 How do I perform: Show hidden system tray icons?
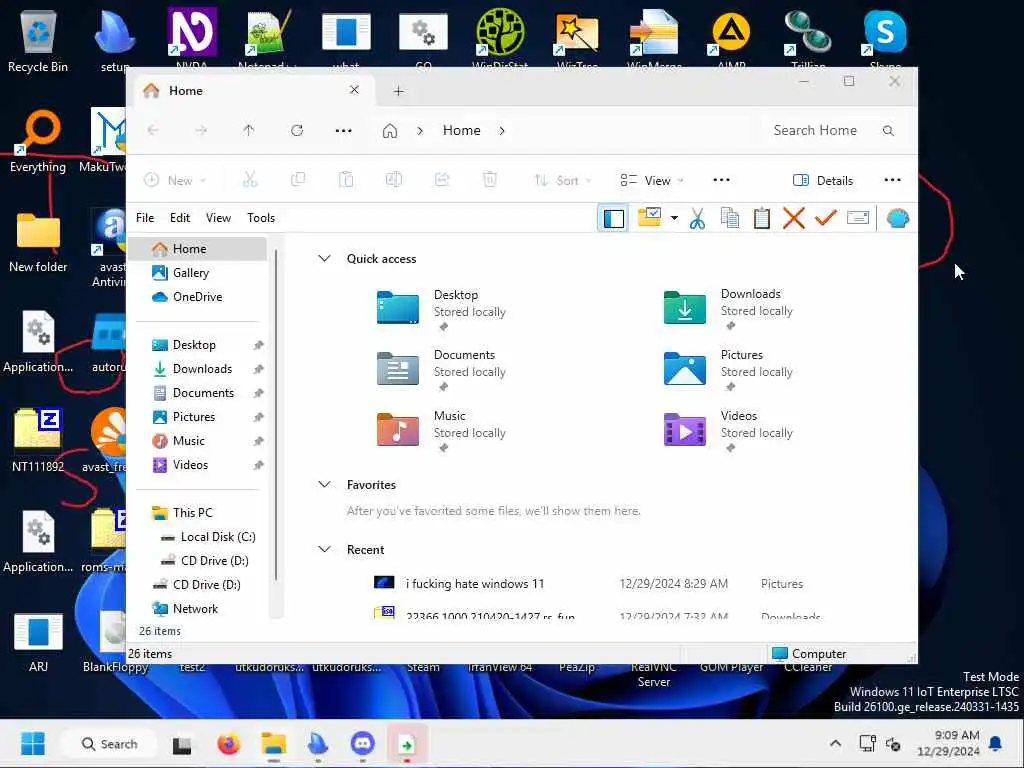835,743
